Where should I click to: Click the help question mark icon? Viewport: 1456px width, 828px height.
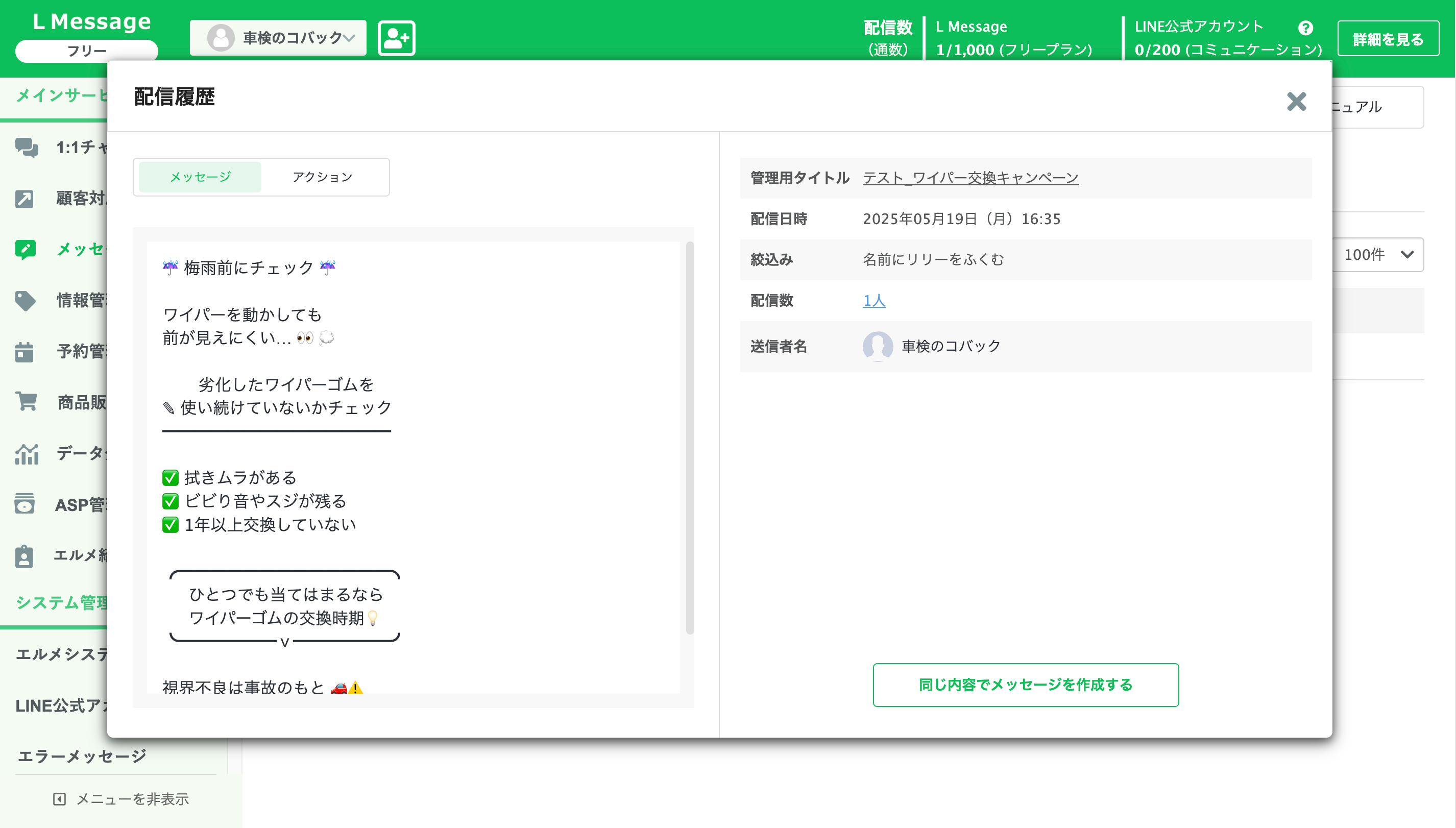pyautogui.click(x=1305, y=27)
